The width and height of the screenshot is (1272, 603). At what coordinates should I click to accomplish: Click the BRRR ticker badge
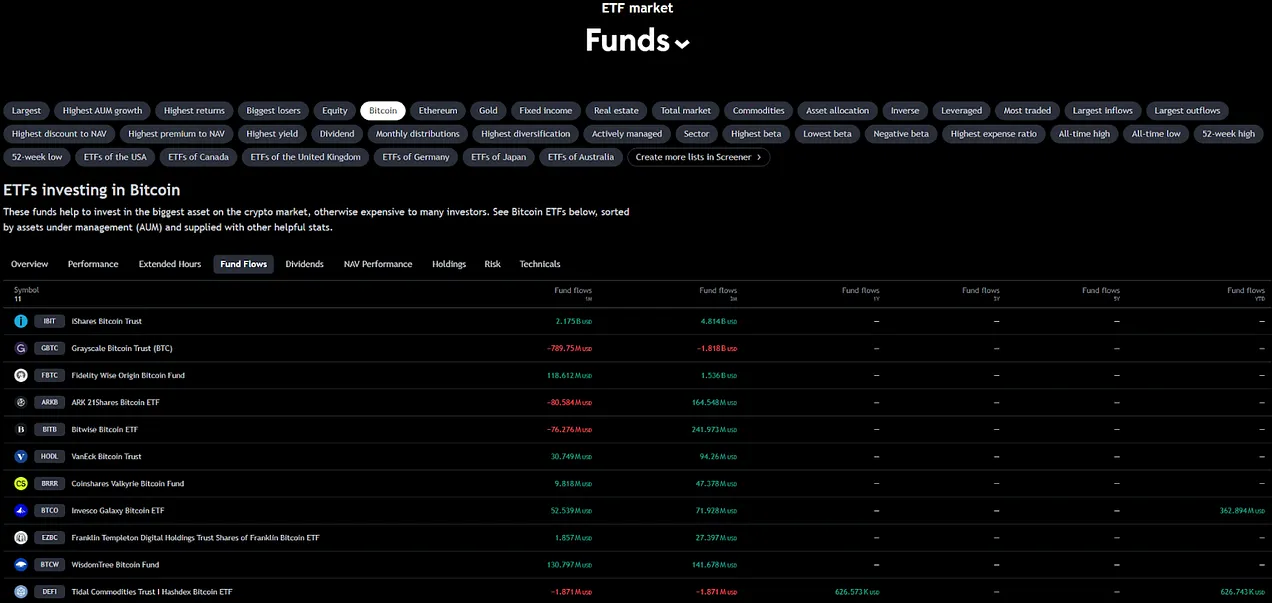click(x=49, y=483)
